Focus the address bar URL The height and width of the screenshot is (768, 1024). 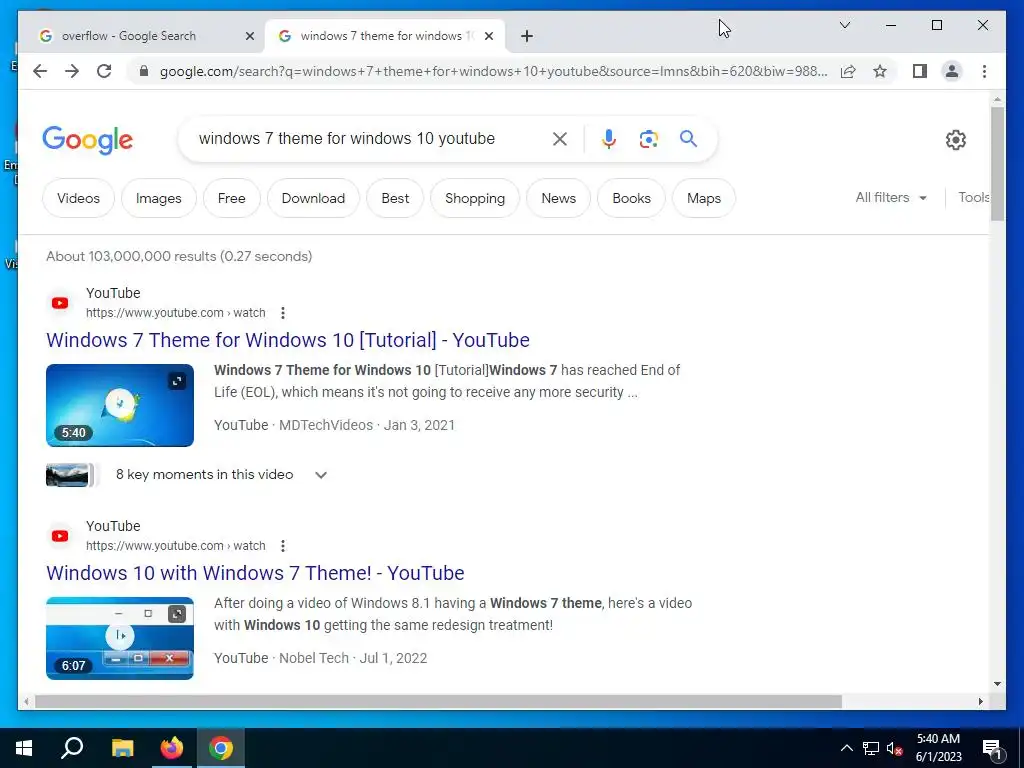[493, 71]
